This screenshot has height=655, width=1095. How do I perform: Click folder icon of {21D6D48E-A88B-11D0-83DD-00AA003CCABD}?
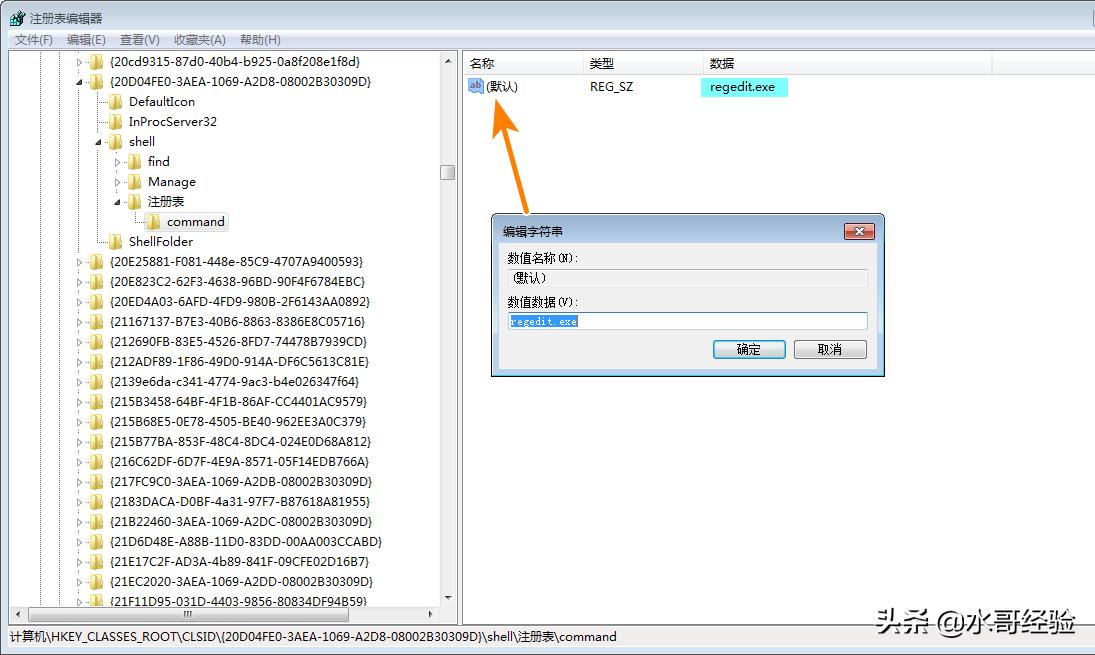coord(96,543)
